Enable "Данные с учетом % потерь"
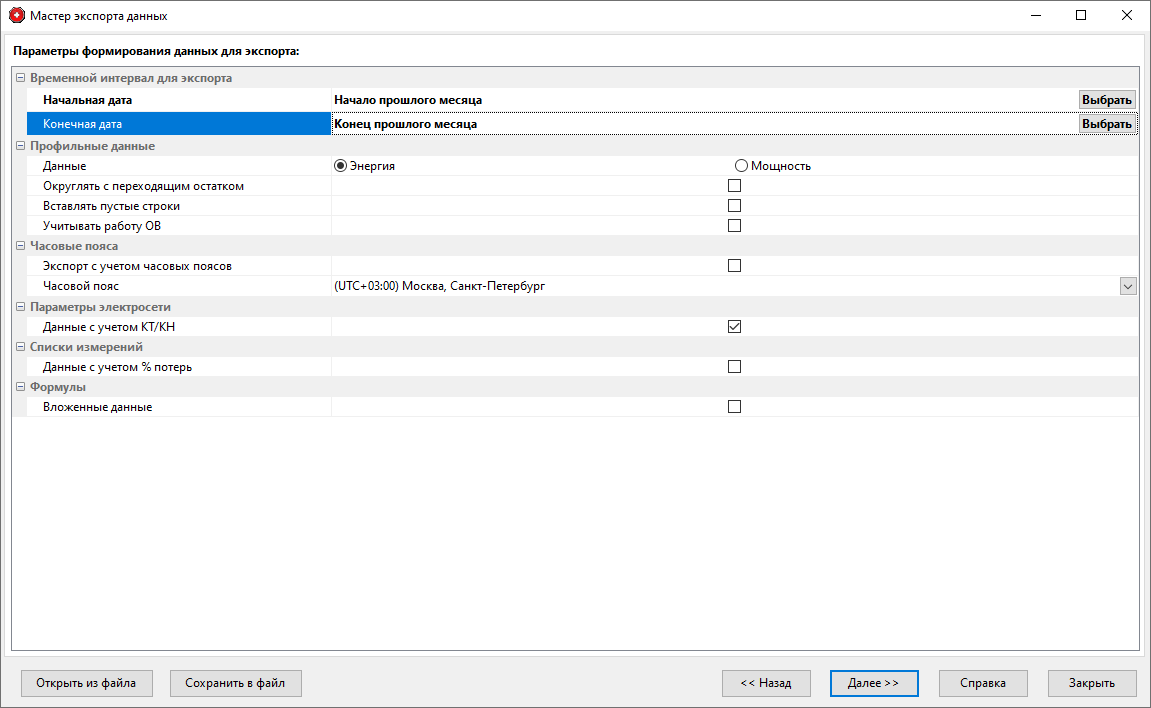1151x708 pixels. [x=735, y=365]
